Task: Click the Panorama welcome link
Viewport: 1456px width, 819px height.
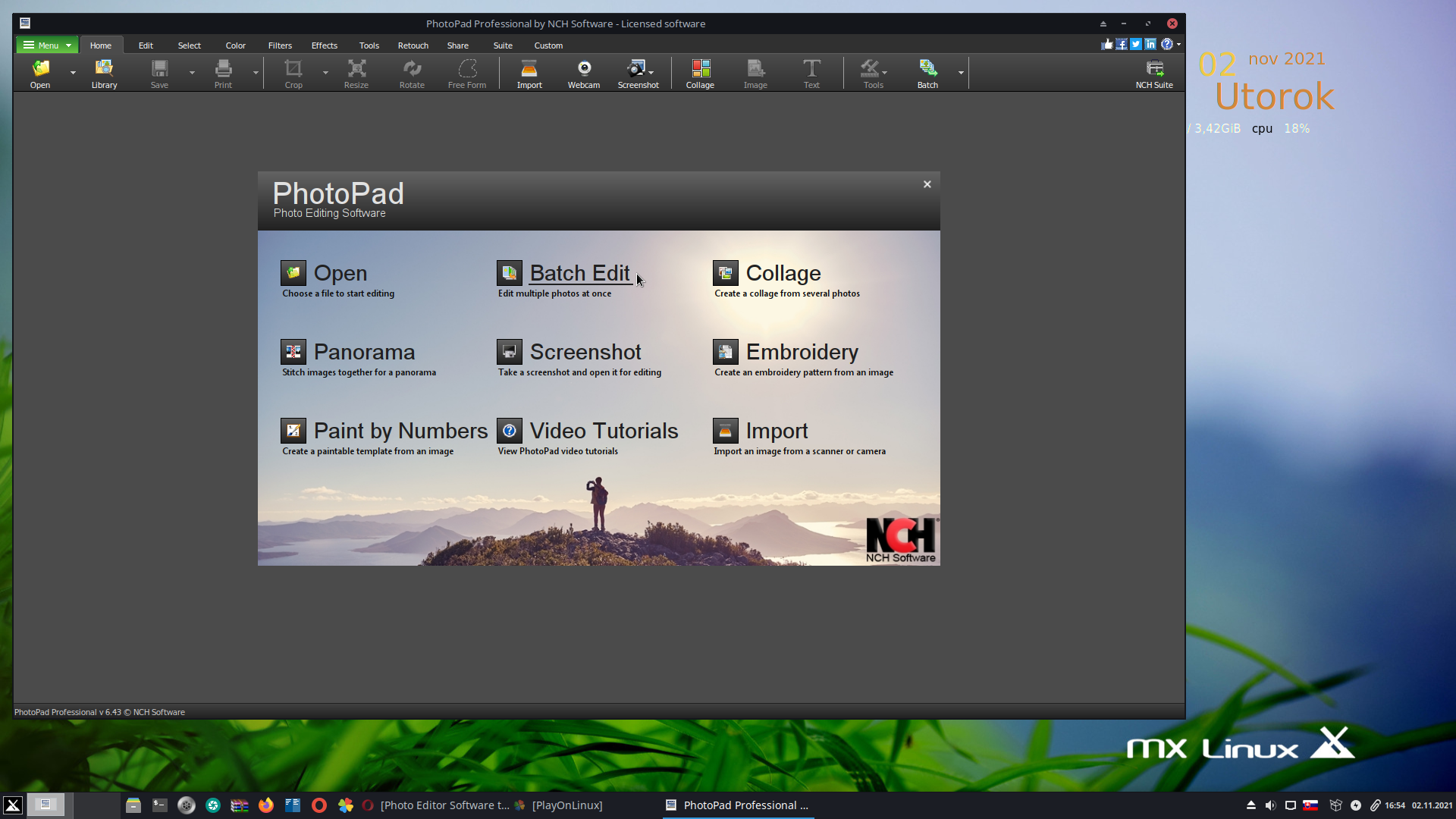Action: click(364, 352)
